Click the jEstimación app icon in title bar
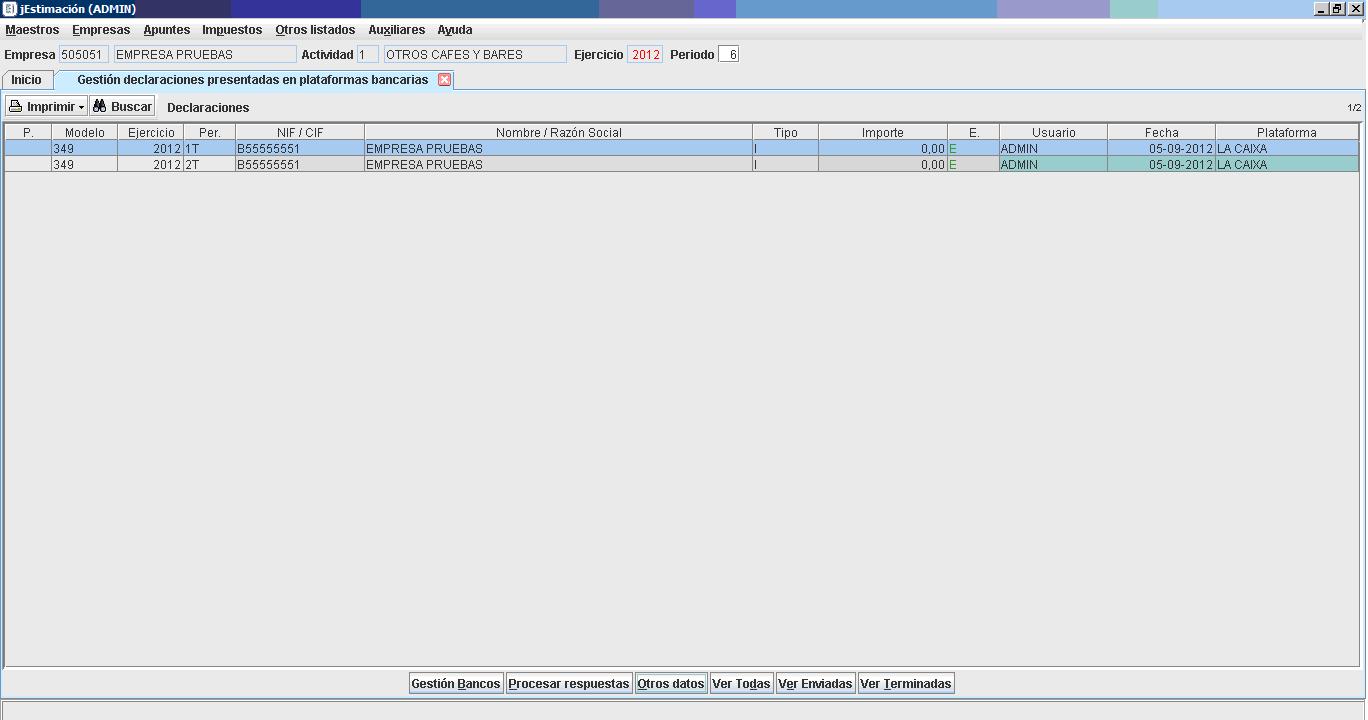This screenshot has height=720, width=1368. point(10,9)
